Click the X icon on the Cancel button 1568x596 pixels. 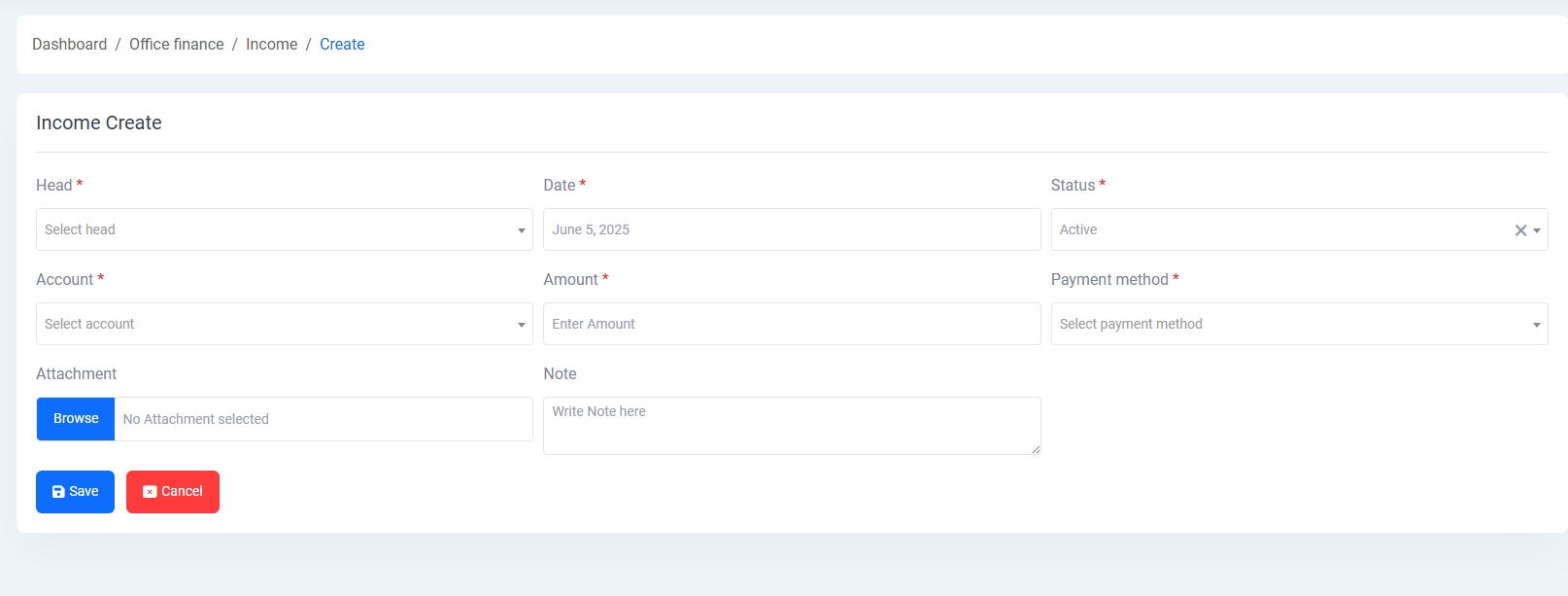[x=150, y=492]
